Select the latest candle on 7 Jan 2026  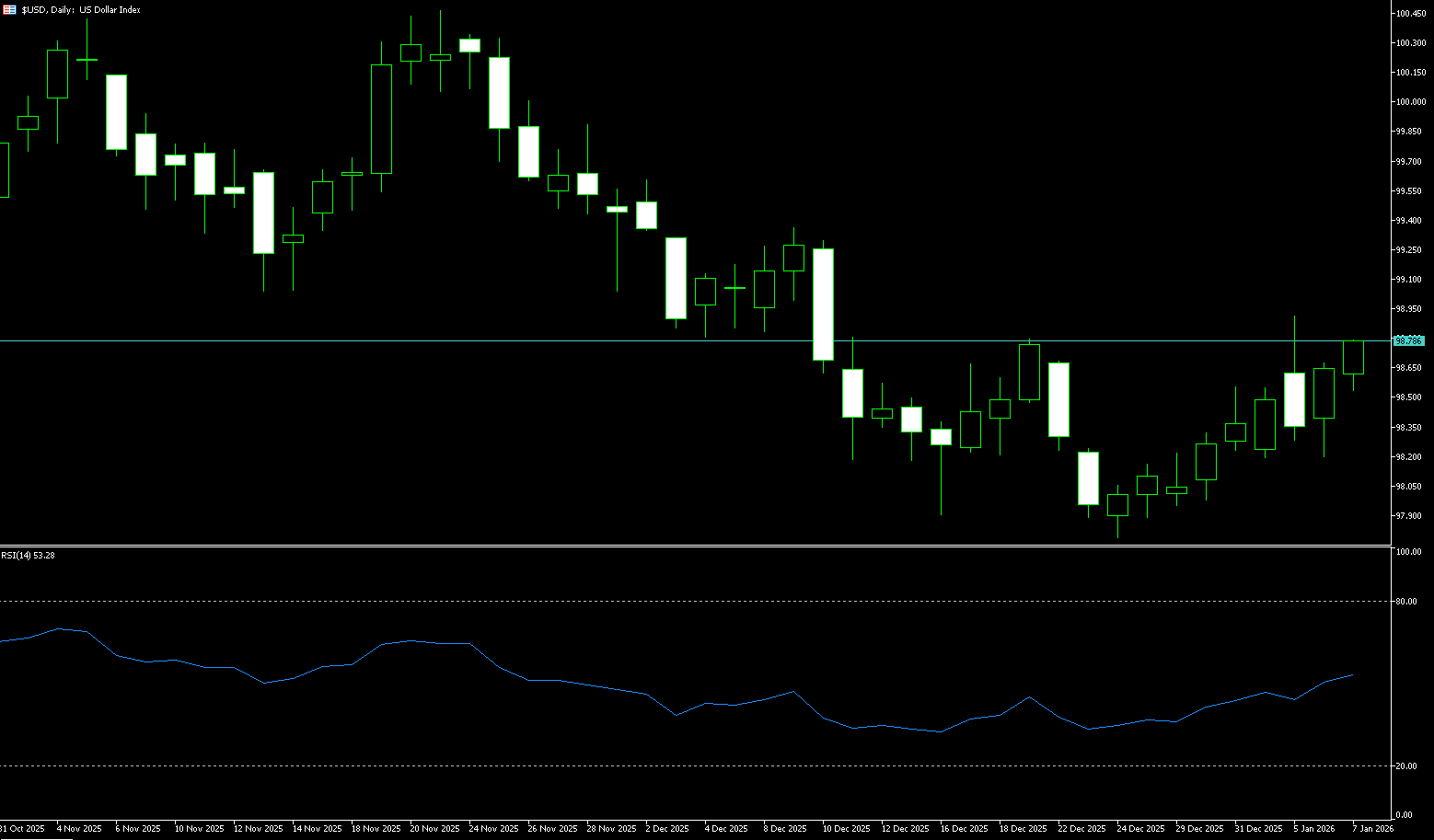1353,357
